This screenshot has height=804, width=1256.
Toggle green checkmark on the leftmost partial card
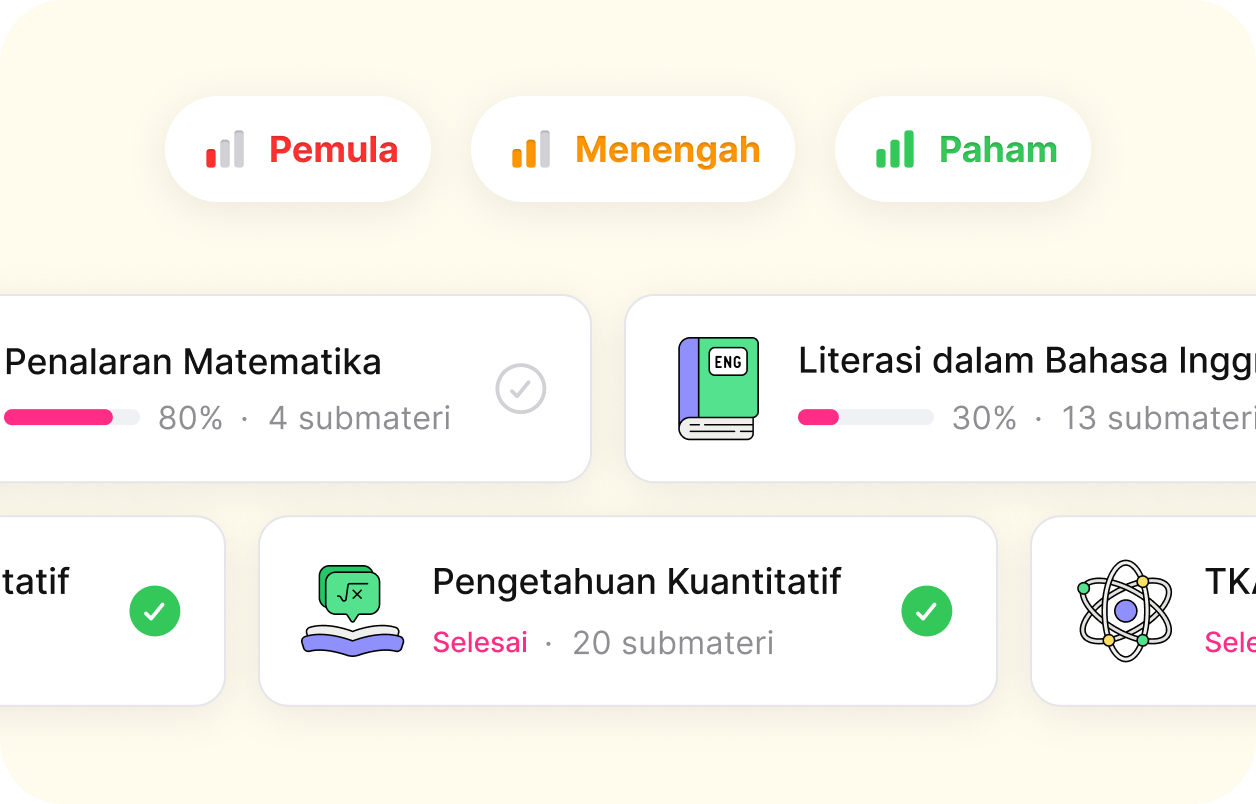pyautogui.click(x=155, y=611)
